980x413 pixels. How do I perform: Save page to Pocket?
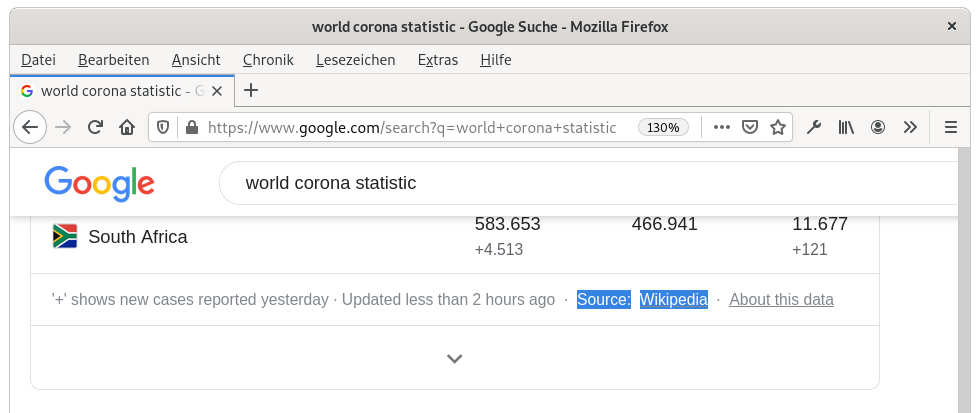click(749, 127)
